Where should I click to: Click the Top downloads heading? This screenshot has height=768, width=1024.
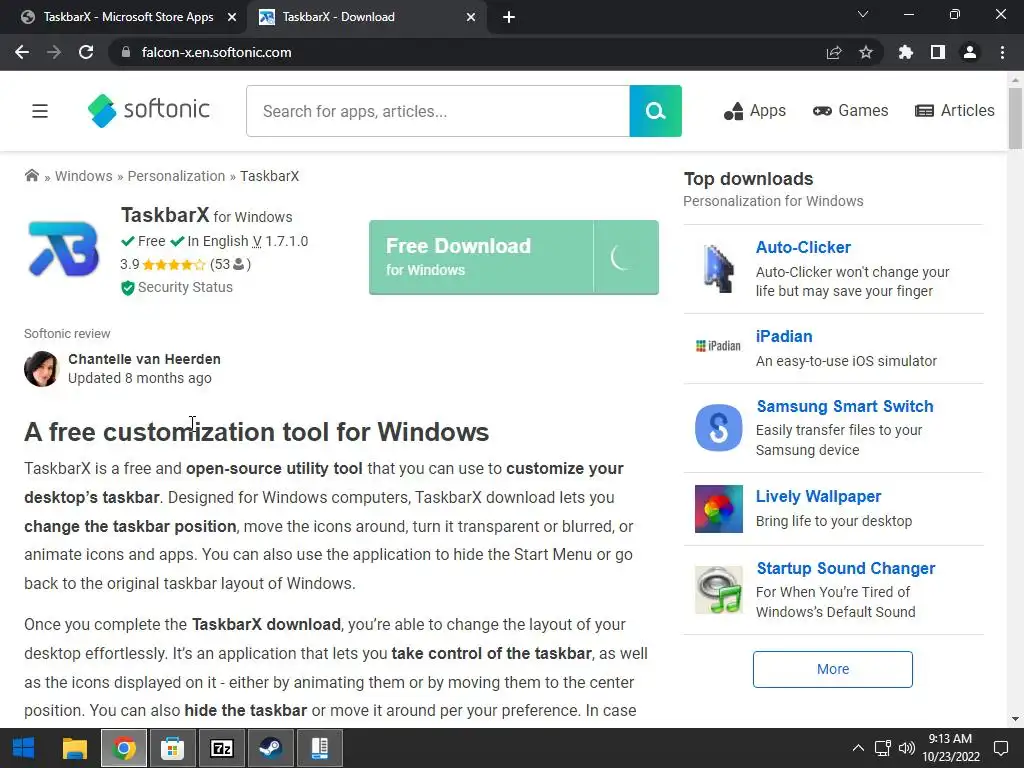748,179
